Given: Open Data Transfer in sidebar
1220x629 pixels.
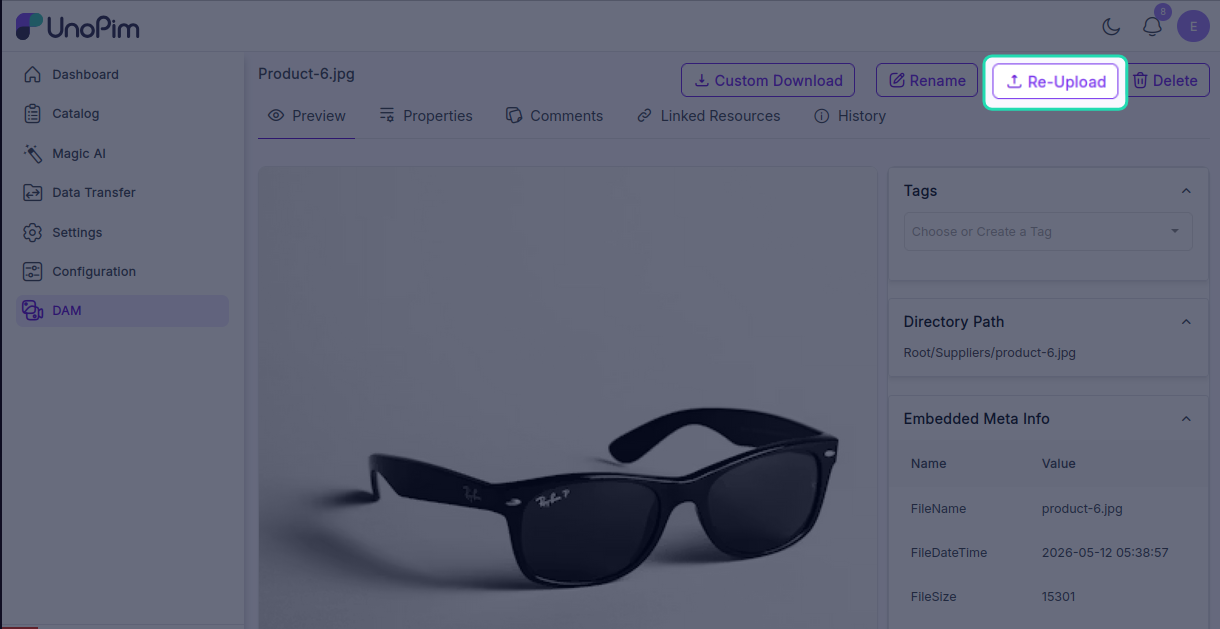Looking at the screenshot, I should point(123,192).
